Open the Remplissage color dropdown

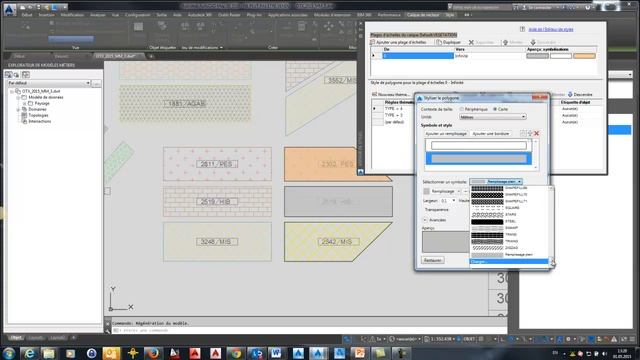pos(459,191)
